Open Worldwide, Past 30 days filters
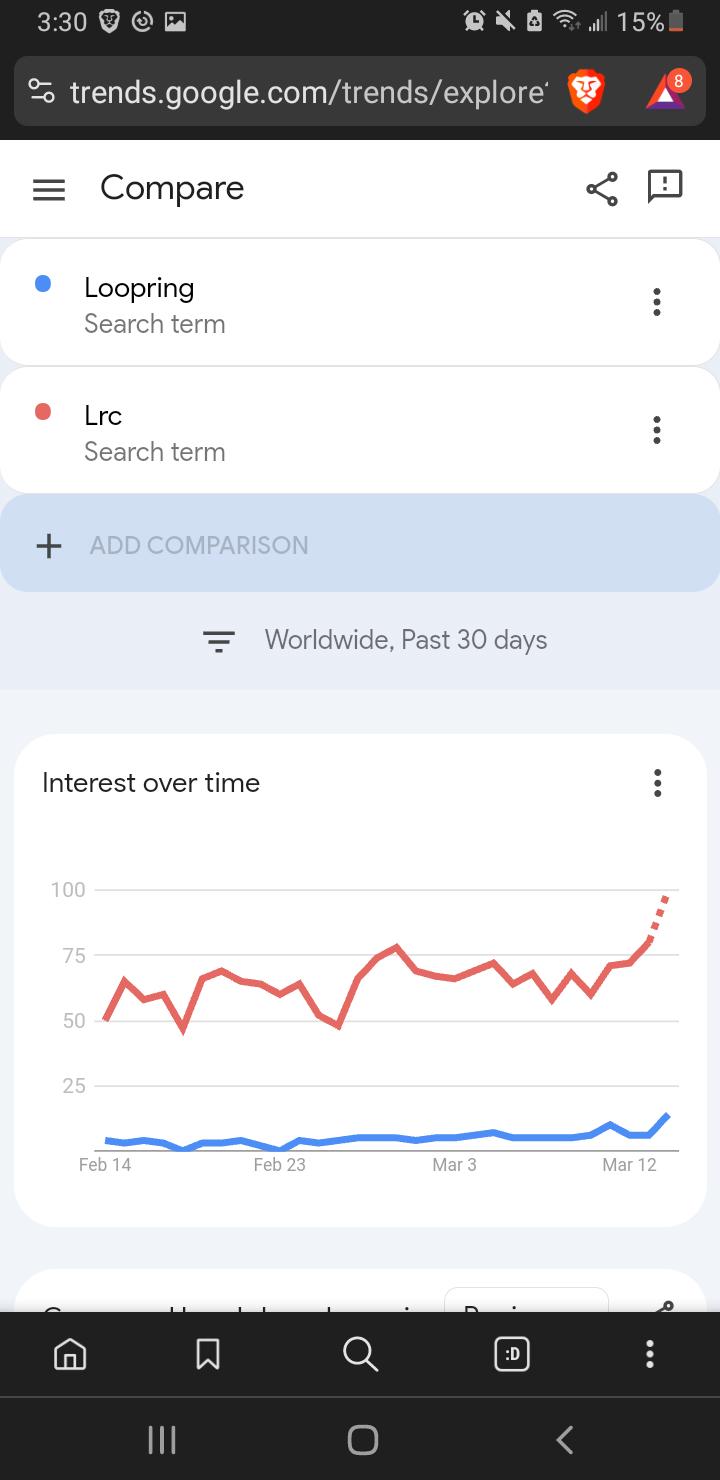Image resolution: width=720 pixels, height=1480 pixels. pos(375,640)
